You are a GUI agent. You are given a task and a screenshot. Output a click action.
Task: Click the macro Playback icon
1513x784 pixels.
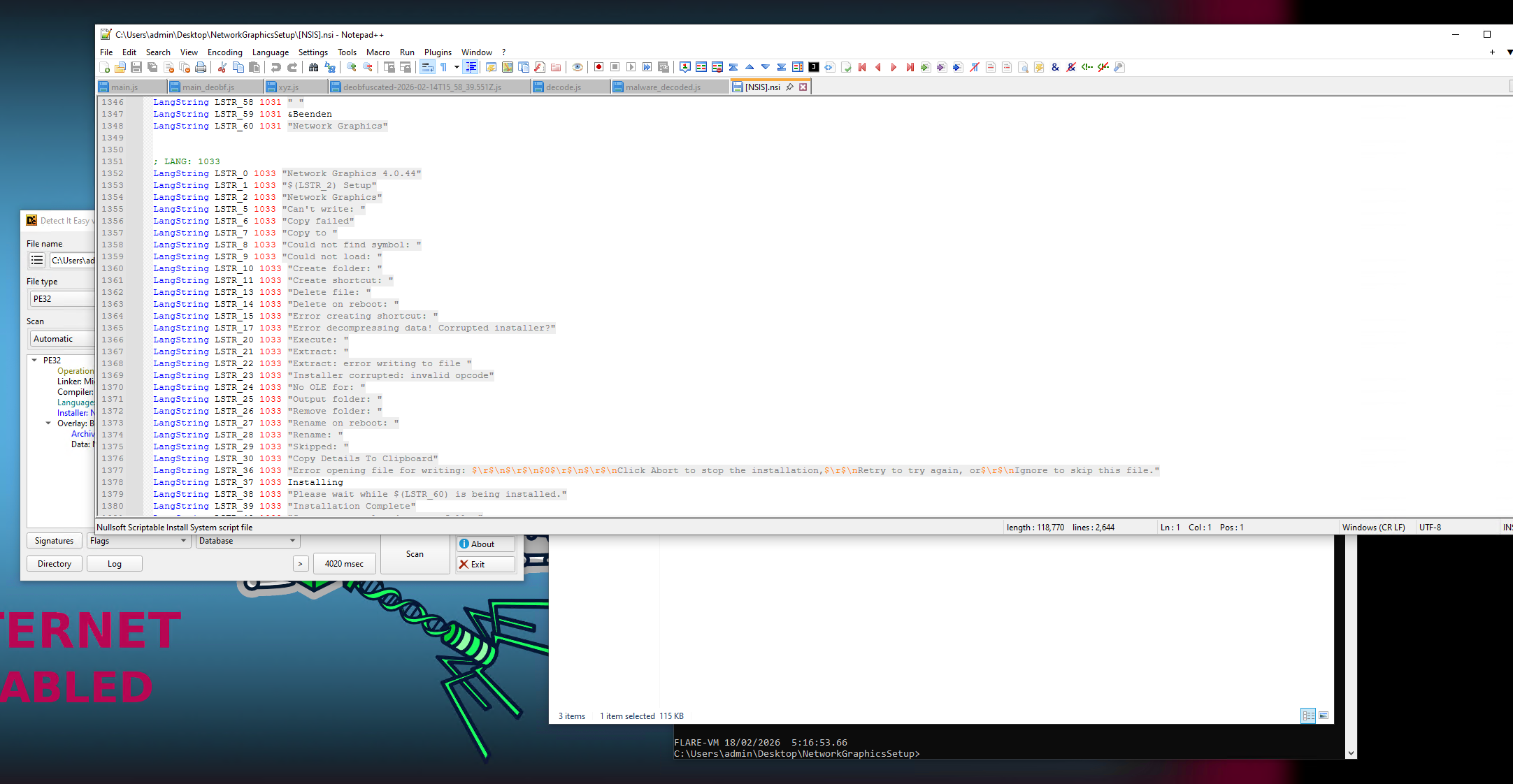631,67
